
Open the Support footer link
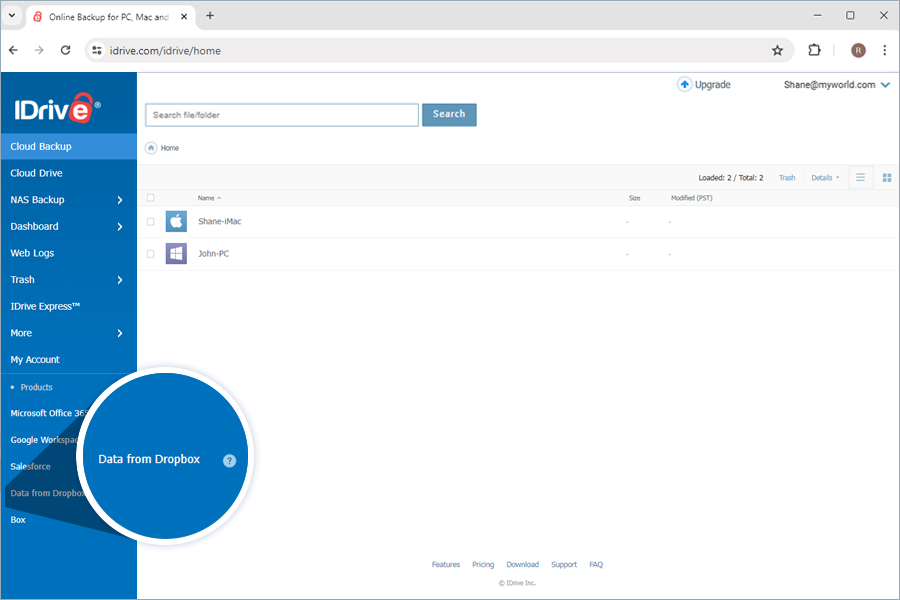(564, 564)
